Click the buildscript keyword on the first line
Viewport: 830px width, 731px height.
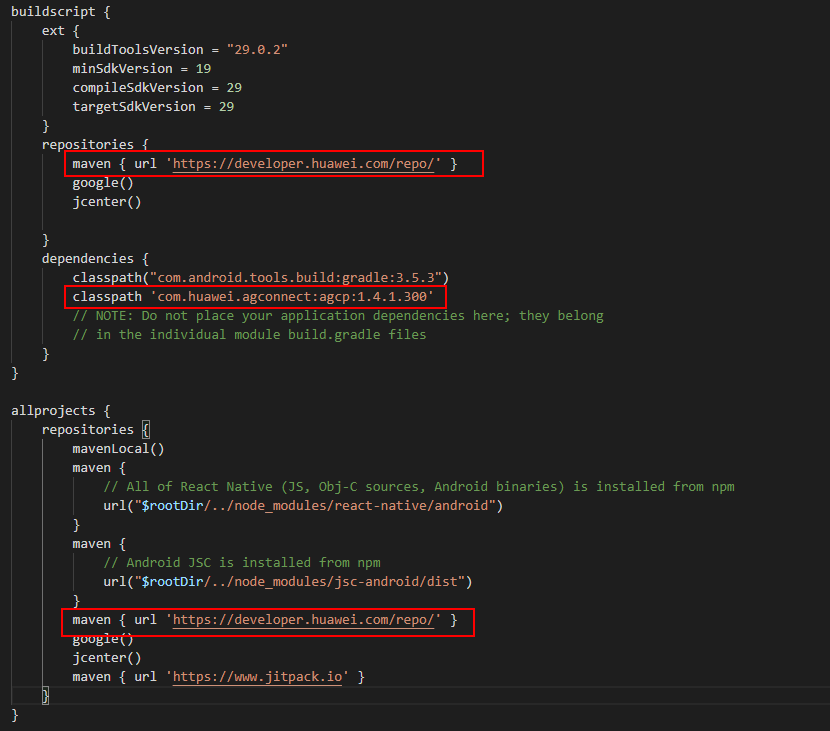[53, 12]
